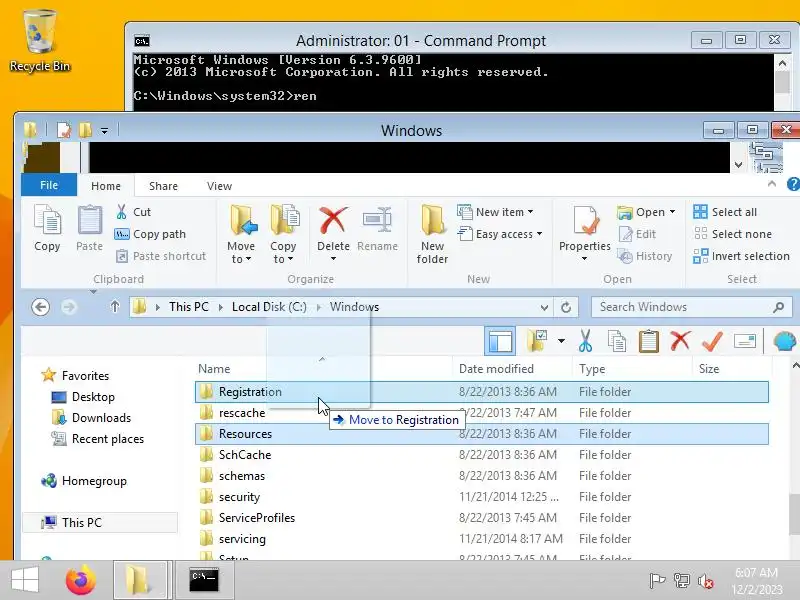Image resolution: width=800 pixels, height=600 pixels.
Task: Click the scissors Cut toolbar icon
Action: (586, 341)
